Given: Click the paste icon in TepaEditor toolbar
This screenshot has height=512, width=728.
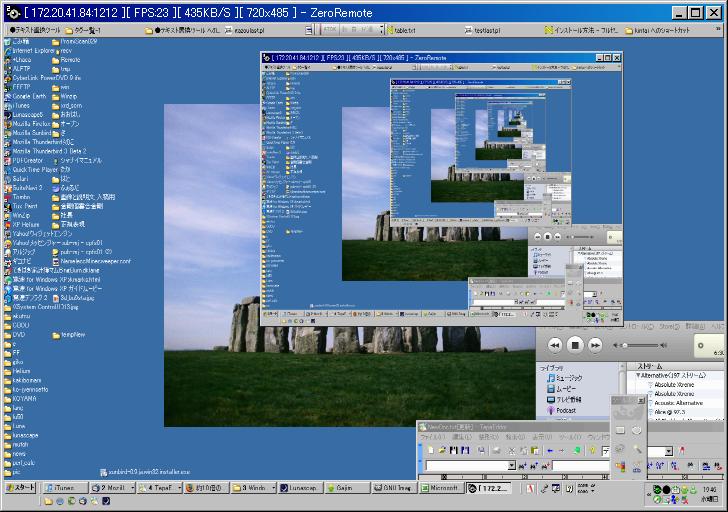Looking at the screenshot, I should (x=534, y=450).
